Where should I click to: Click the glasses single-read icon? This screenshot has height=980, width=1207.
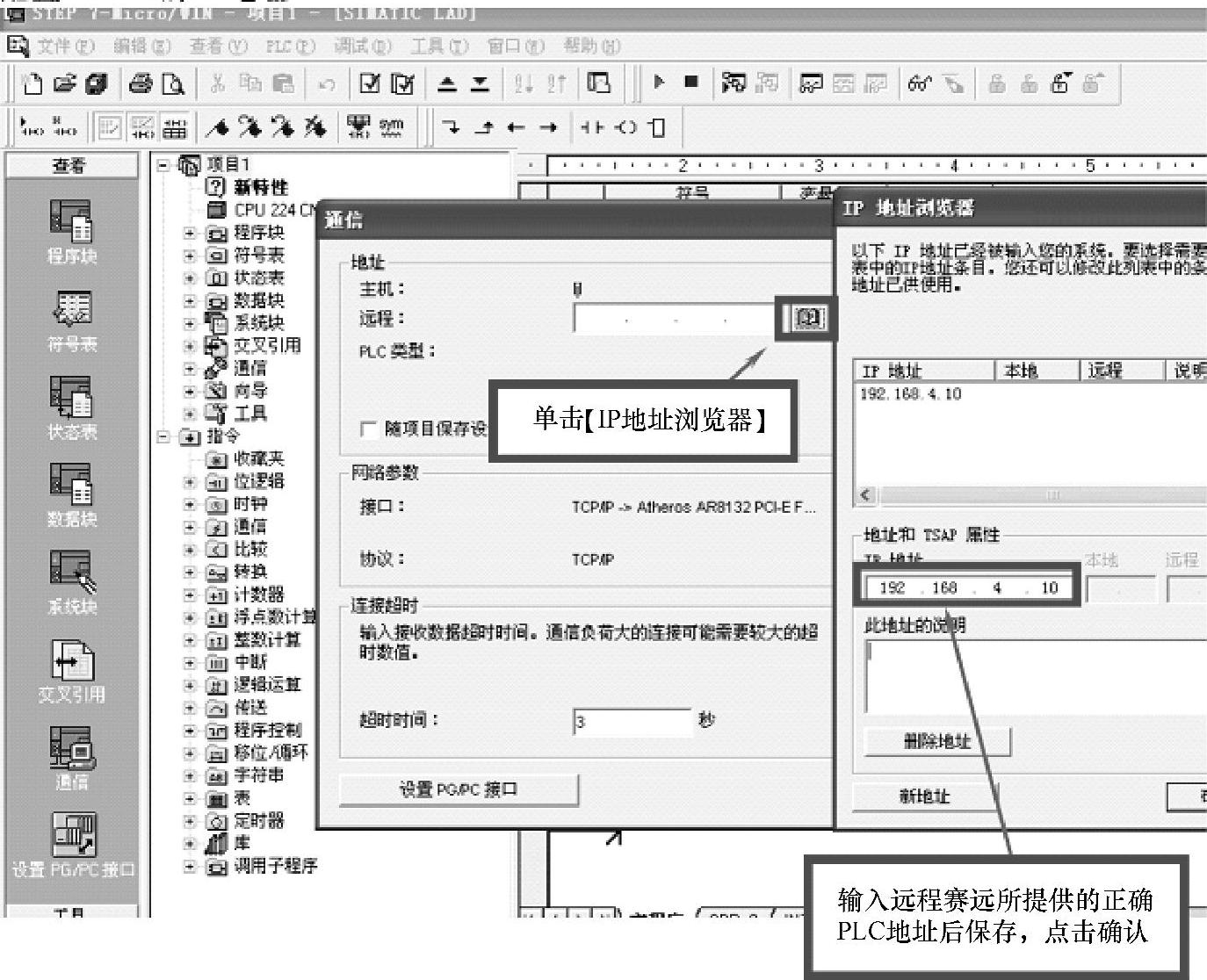(x=920, y=83)
